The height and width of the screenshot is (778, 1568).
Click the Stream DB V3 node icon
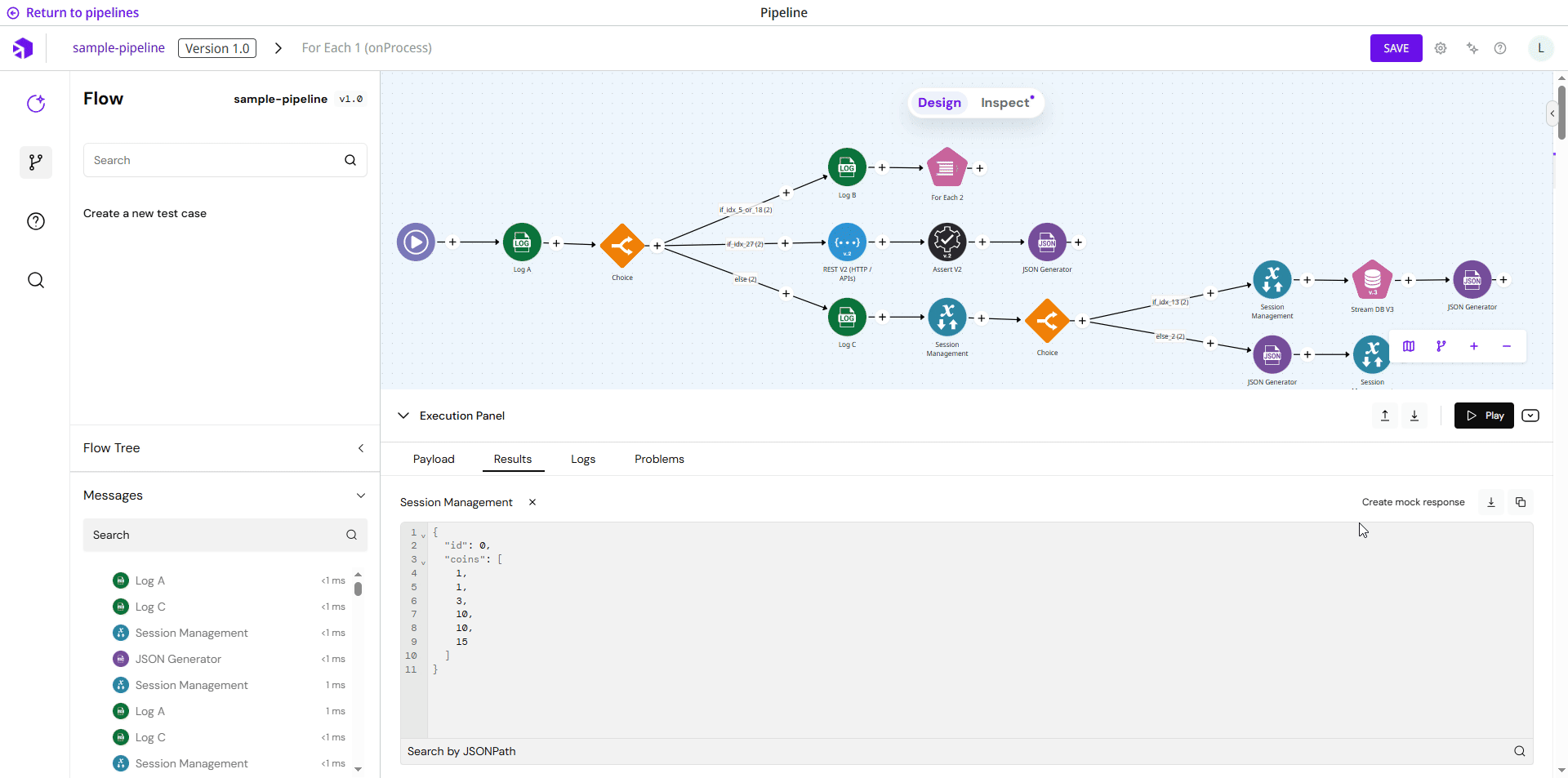tap(1372, 280)
